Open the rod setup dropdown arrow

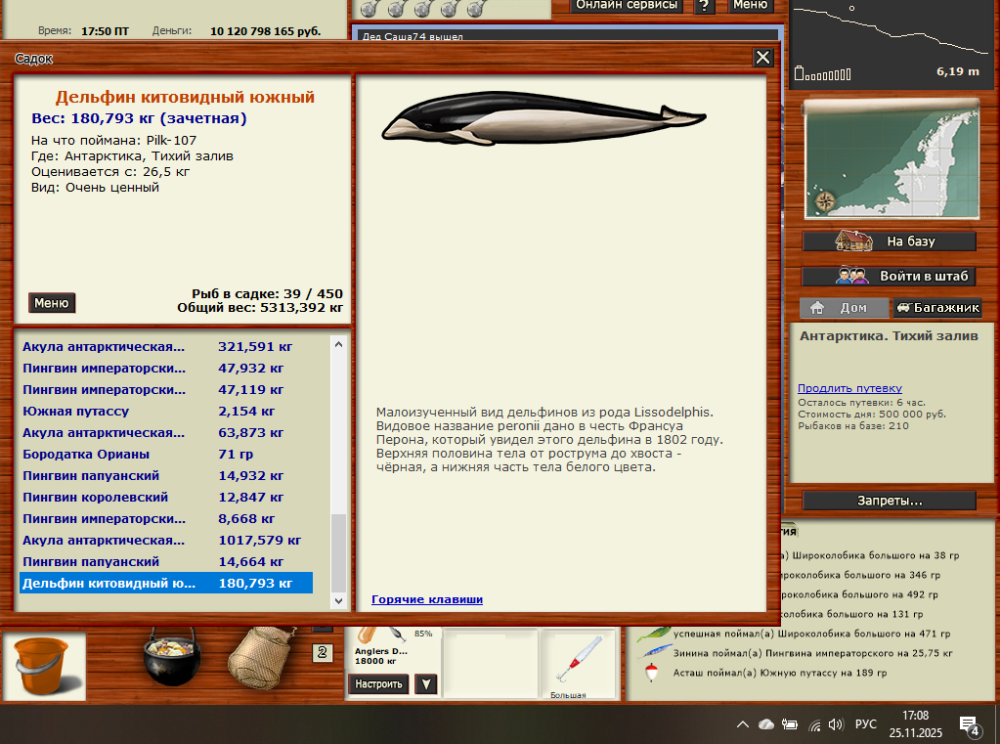[426, 684]
